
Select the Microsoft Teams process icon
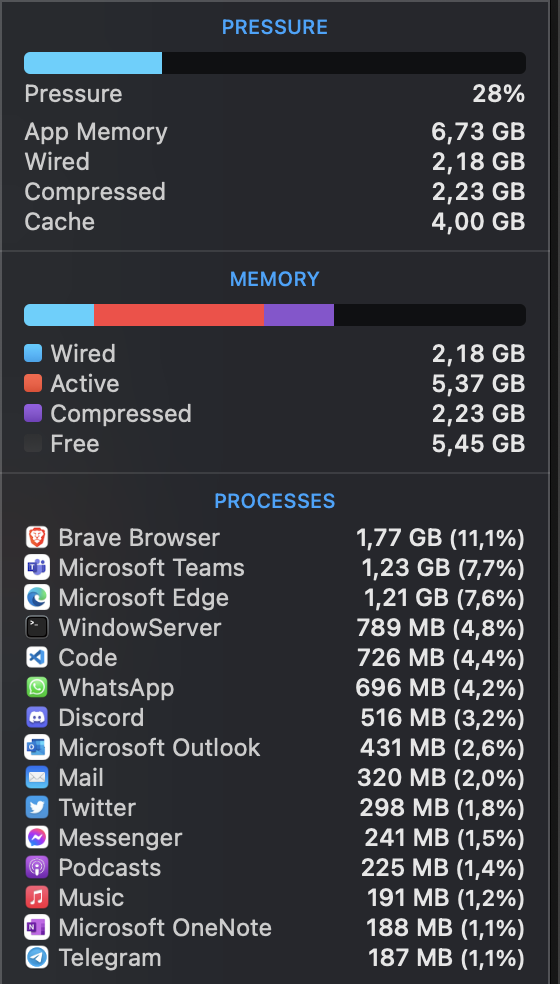(x=37, y=568)
